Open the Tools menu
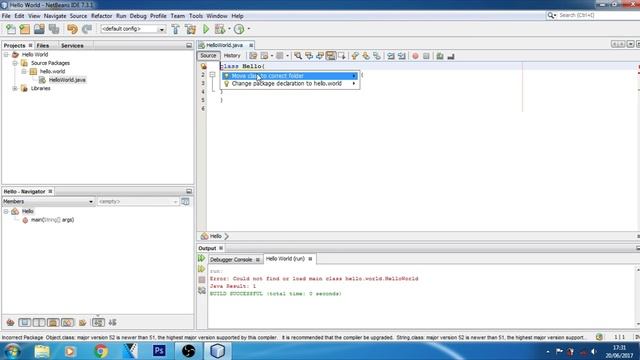640x360 pixels. point(196,16)
